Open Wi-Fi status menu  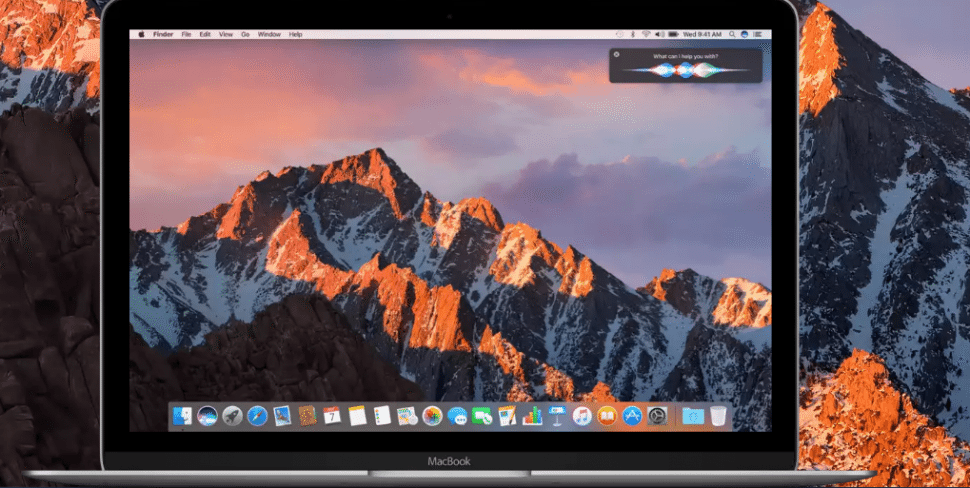pyautogui.click(x=646, y=34)
